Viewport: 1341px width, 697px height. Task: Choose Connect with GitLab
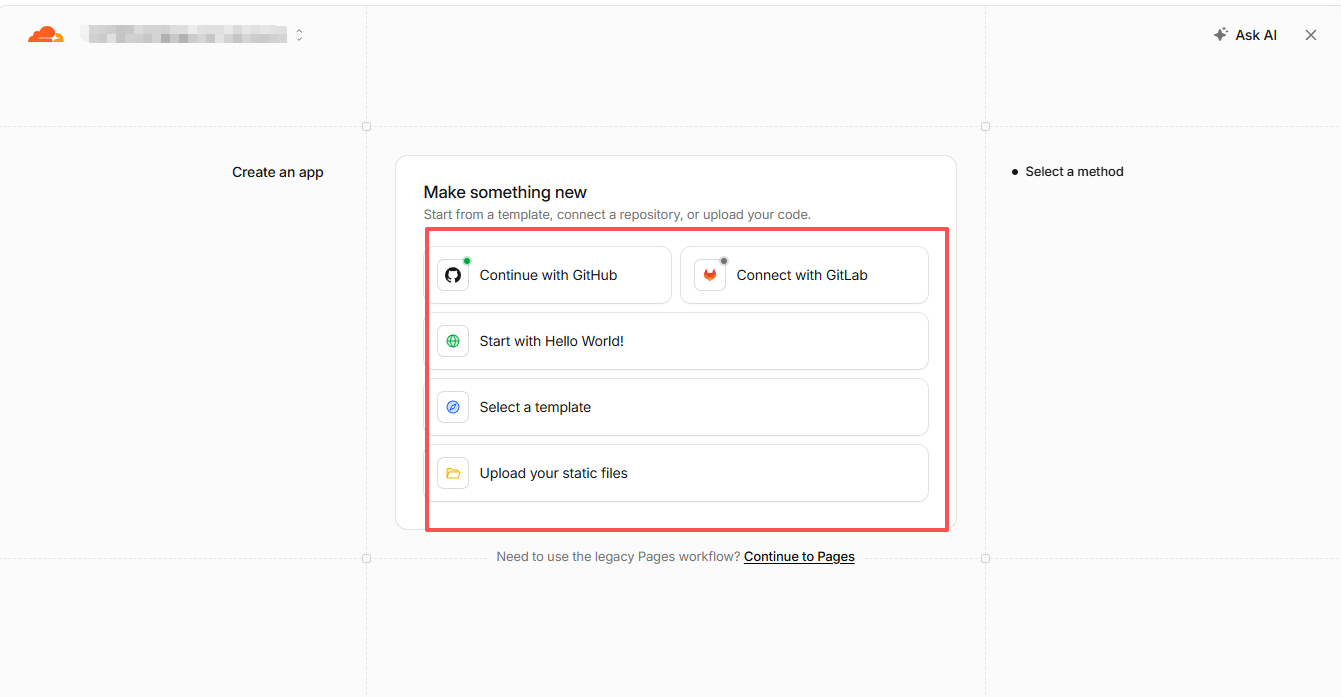click(804, 275)
